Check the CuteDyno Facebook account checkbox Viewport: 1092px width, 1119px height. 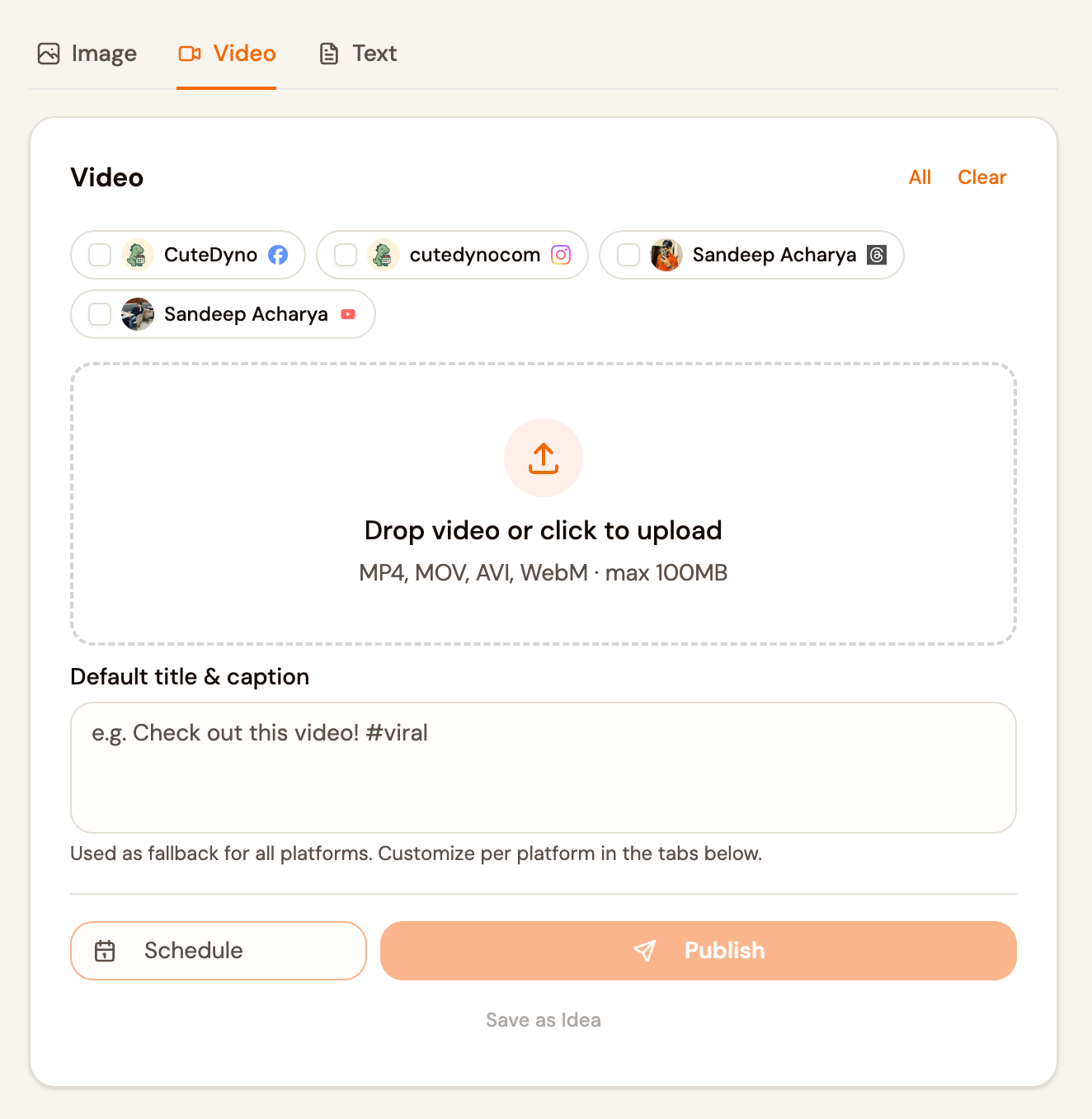(x=100, y=255)
